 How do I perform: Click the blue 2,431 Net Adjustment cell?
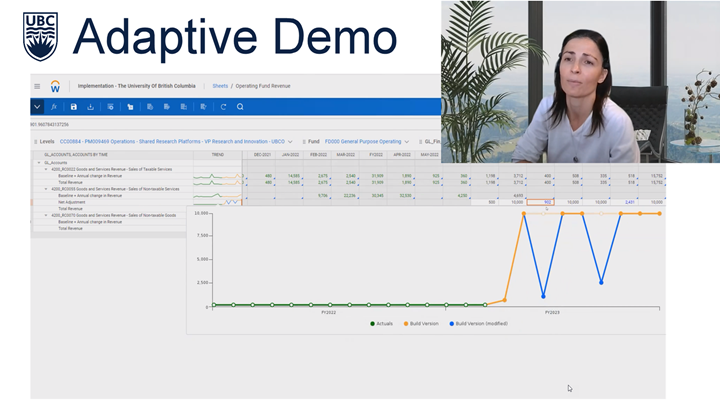click(x=624, y=202)
